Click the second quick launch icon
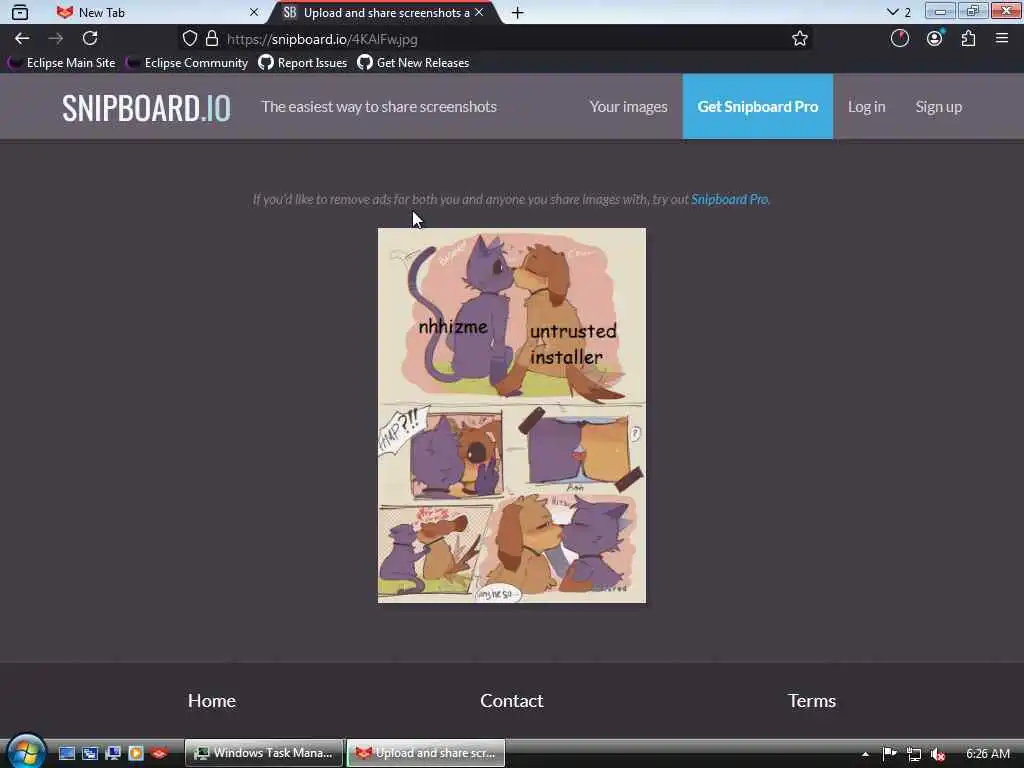The height and width of the screenshot is (768, 1024). [x=89, y=753]
